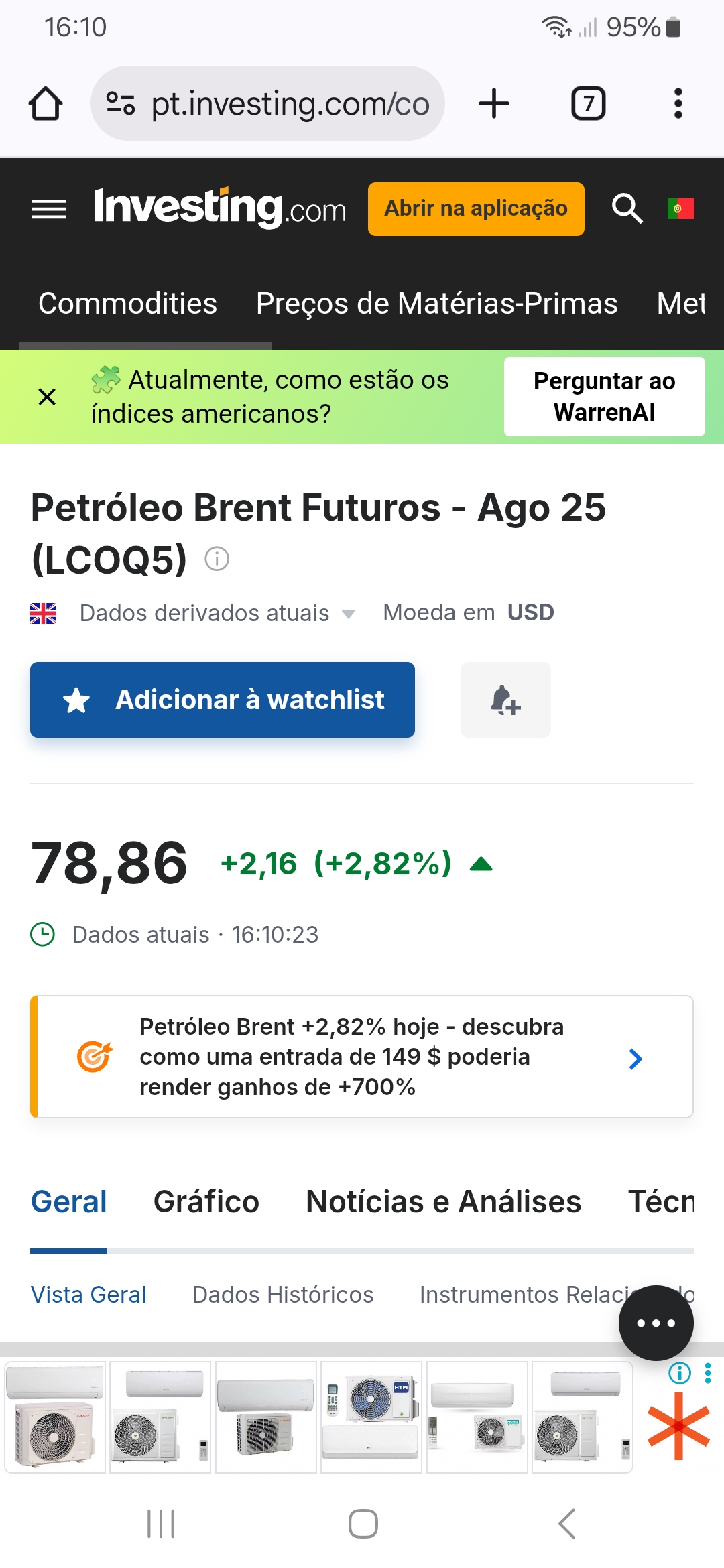Tap the browser address bar URL
Screen dimensions: 724x1568
[x=290, y=104]
